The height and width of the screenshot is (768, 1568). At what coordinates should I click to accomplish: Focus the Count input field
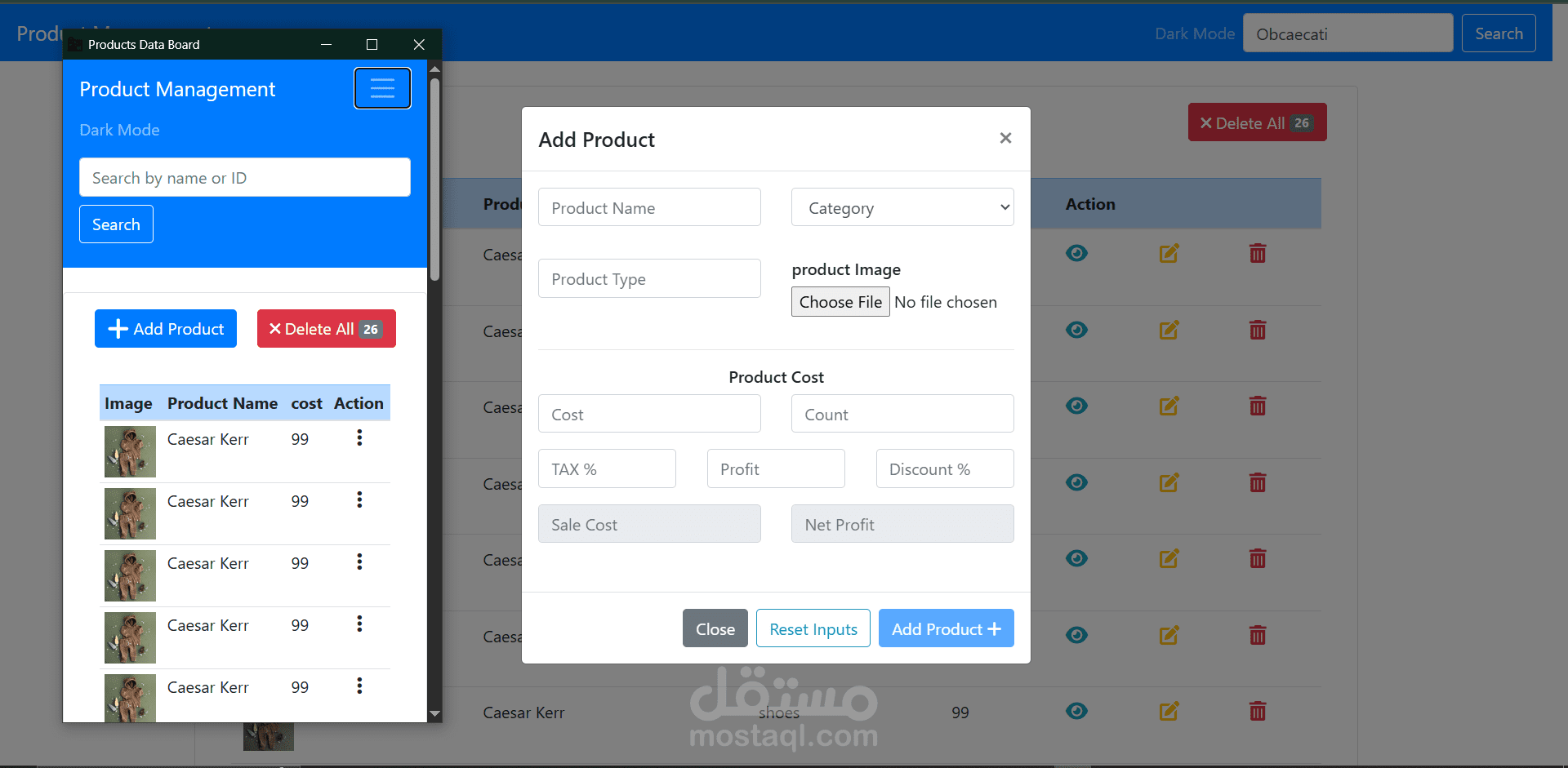click(x=902, y=414)
